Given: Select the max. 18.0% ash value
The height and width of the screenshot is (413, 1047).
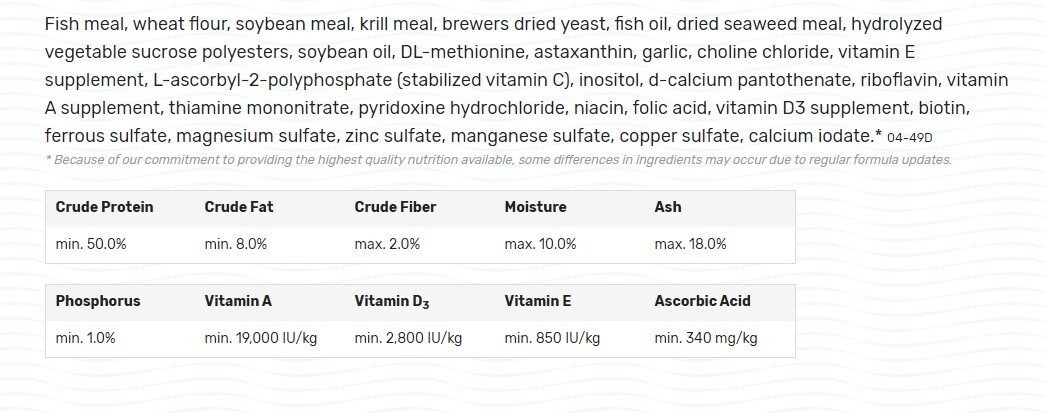Looking at the screenshot, I should [x=690, y=244].
